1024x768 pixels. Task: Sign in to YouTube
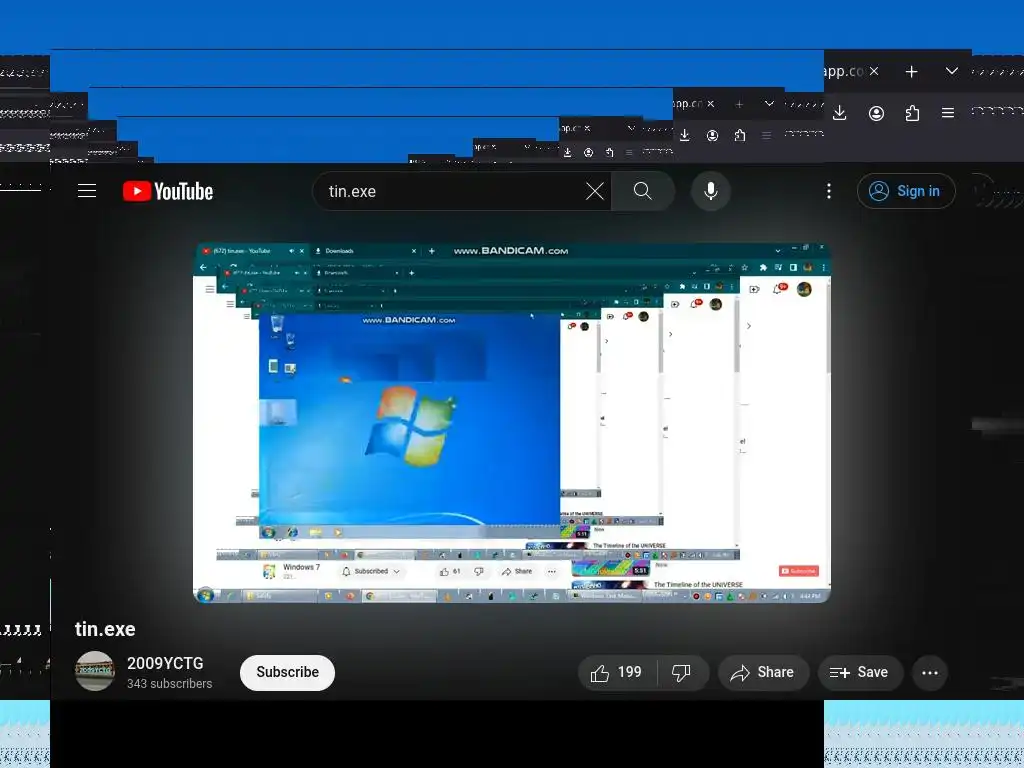tap(906, 191)
